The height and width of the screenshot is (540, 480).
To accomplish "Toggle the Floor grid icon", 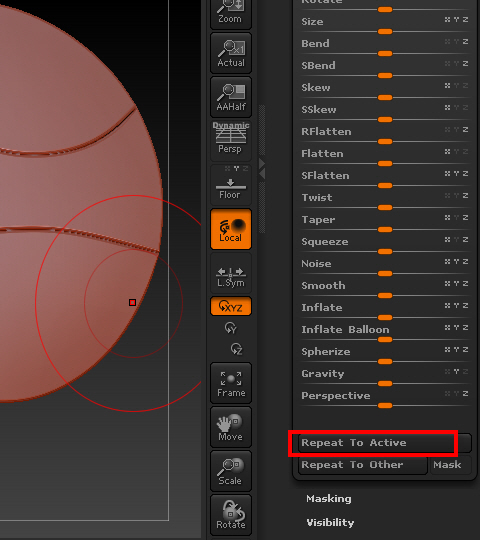I will click(231, 185).
